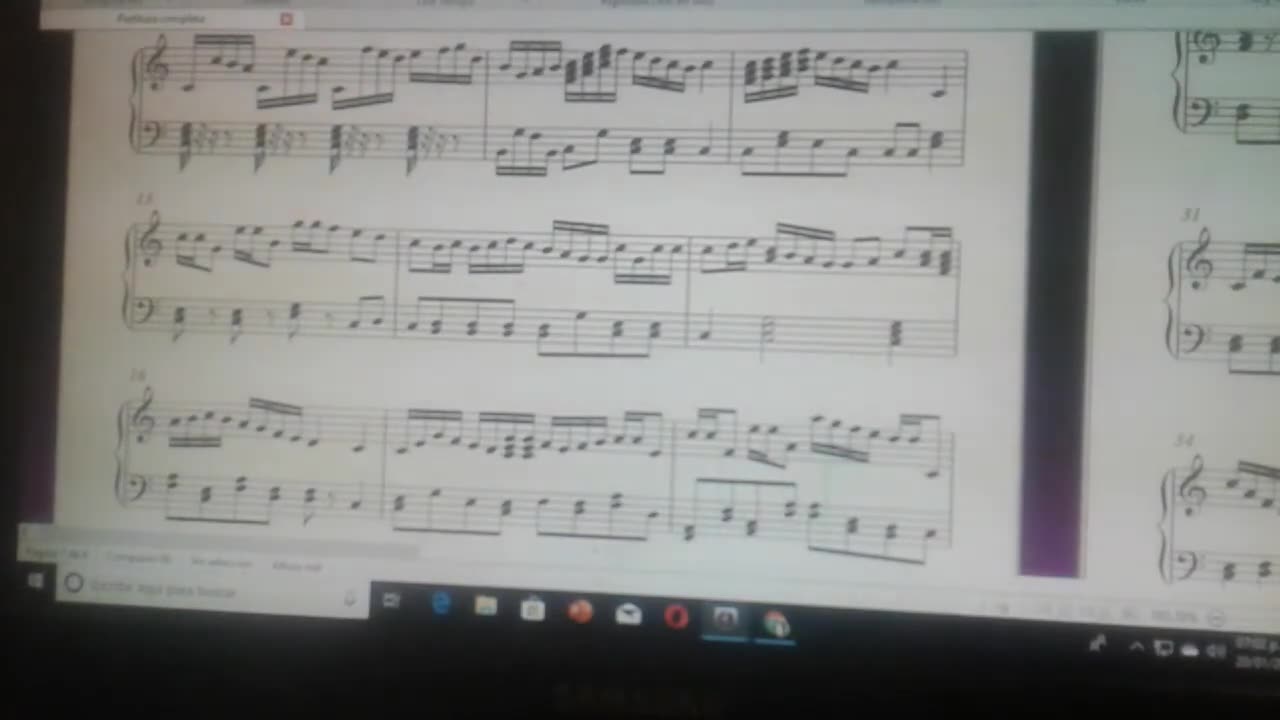Open the Windows Start menu

click(35, 581)
